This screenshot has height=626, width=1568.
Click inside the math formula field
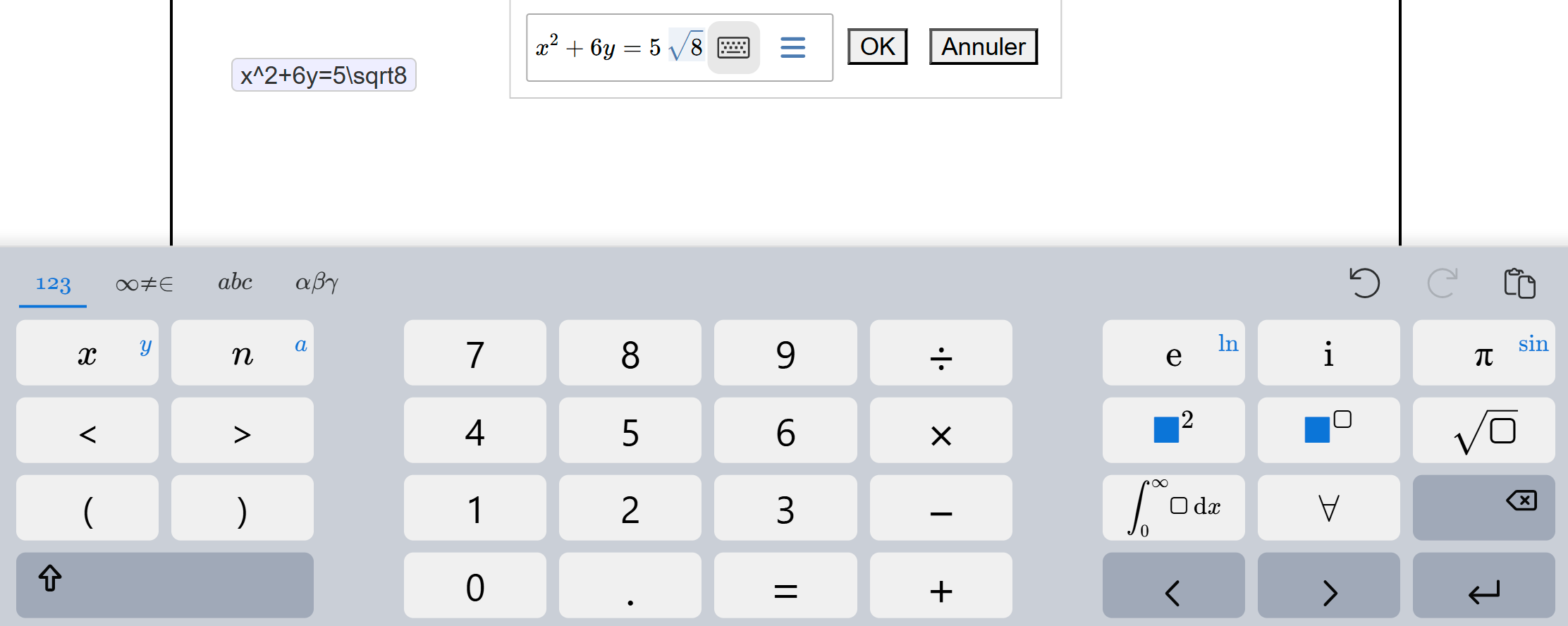[x=613, y=48]
